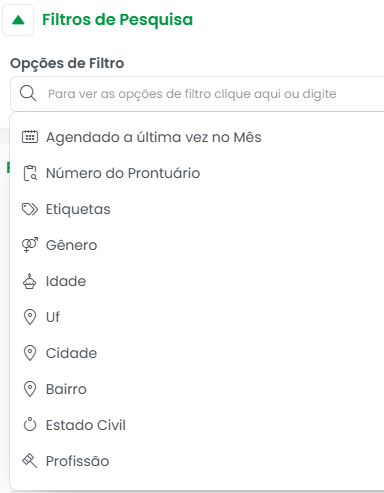
Task: Collapse the Filtros de Pesquisa panel arrow
Action: (18, 20)
